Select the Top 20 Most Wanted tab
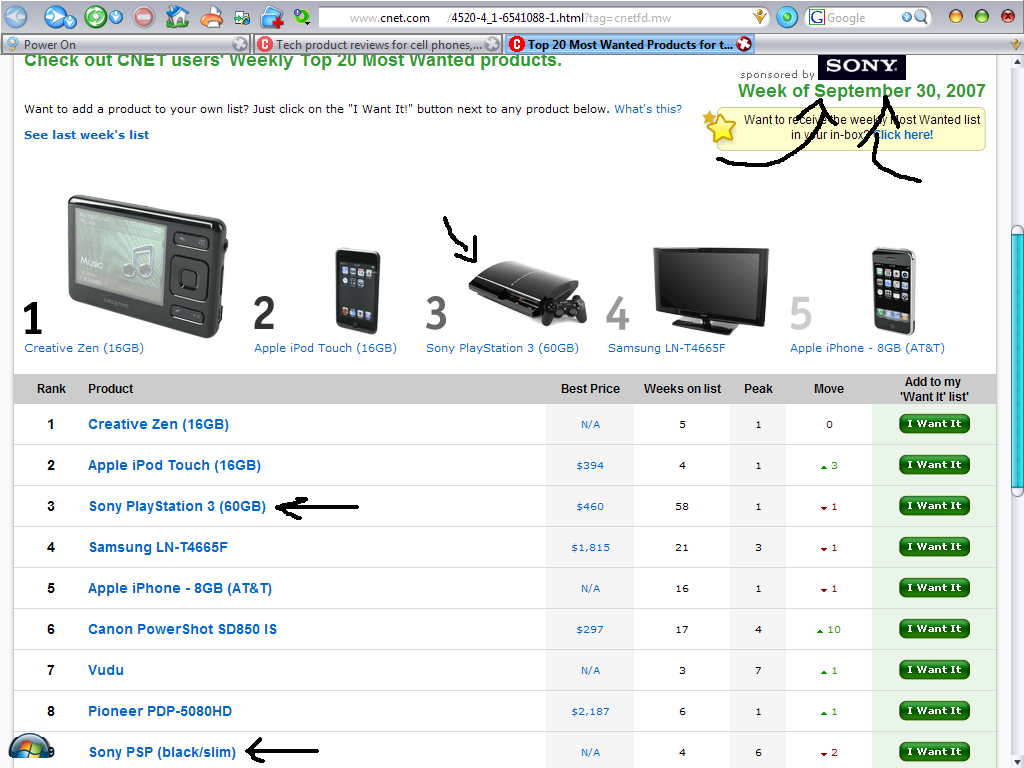 pyautogui.click(x=629, y=44)
